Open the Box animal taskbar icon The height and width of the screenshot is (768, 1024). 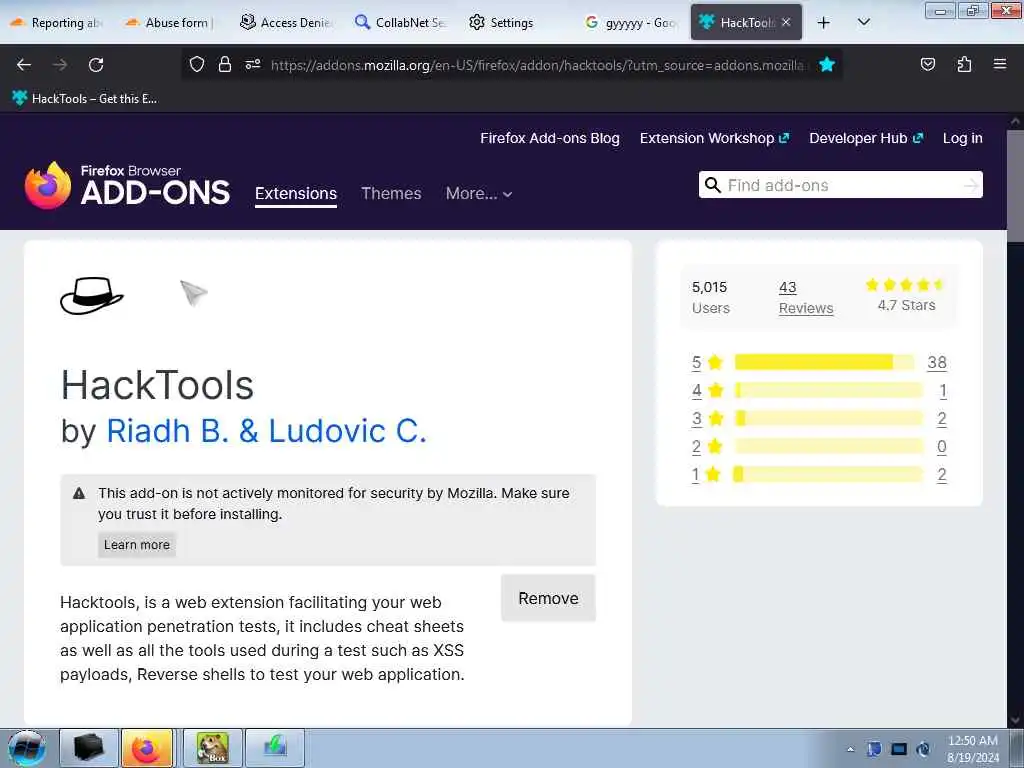[x=213, y=748]
